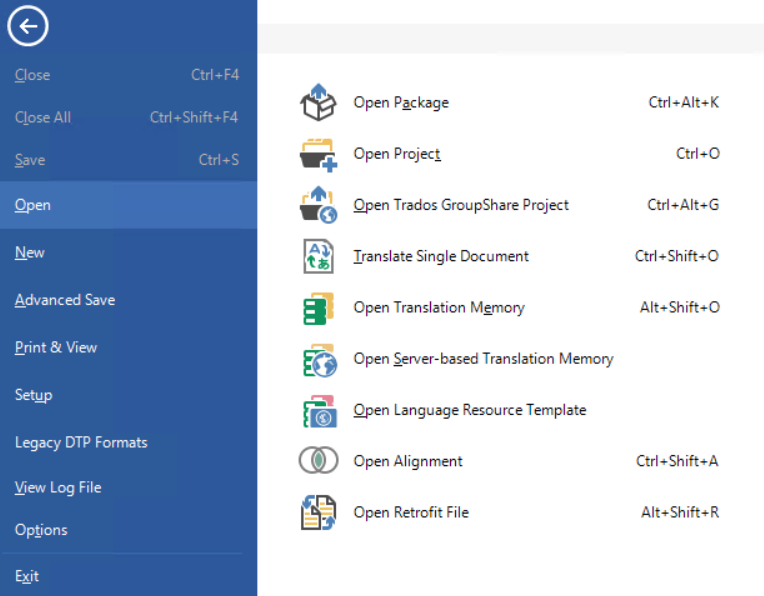Choose Open Server-based Translation Memory label
764x596 pixels.
(x=483, y=359)
